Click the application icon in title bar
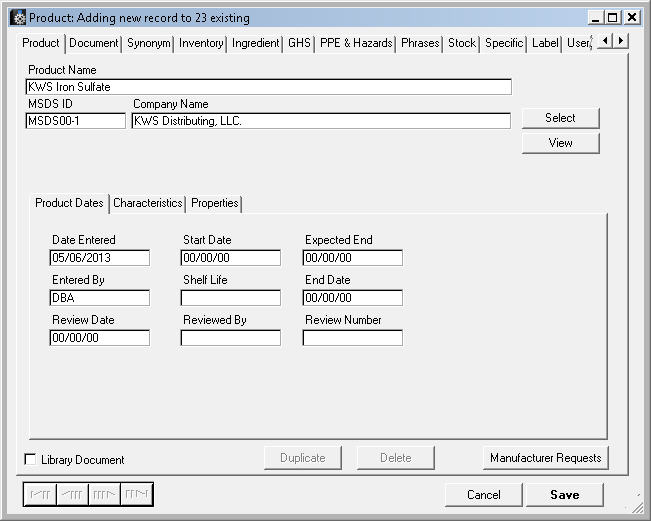 point(18,18)
